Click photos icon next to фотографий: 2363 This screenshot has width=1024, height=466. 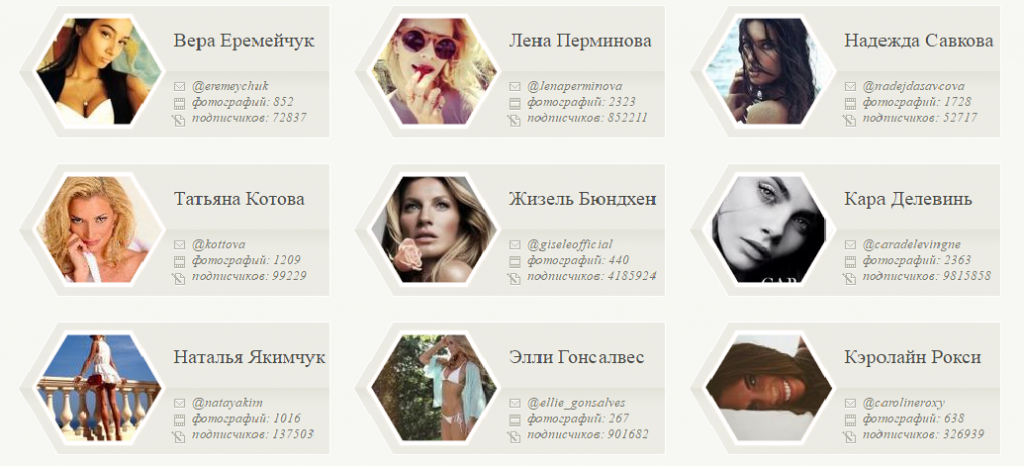[850, 262]
